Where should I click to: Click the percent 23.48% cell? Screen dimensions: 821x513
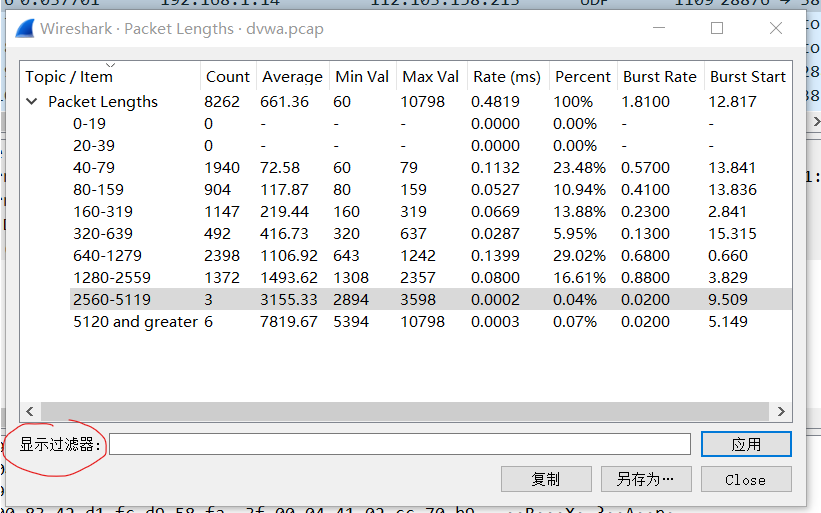coord(579,168)
